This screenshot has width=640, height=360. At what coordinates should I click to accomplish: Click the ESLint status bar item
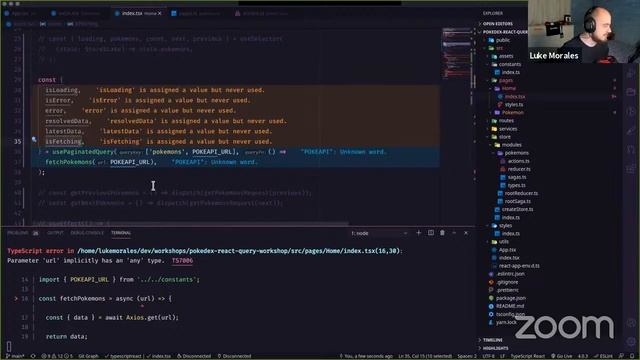[604, 356]
